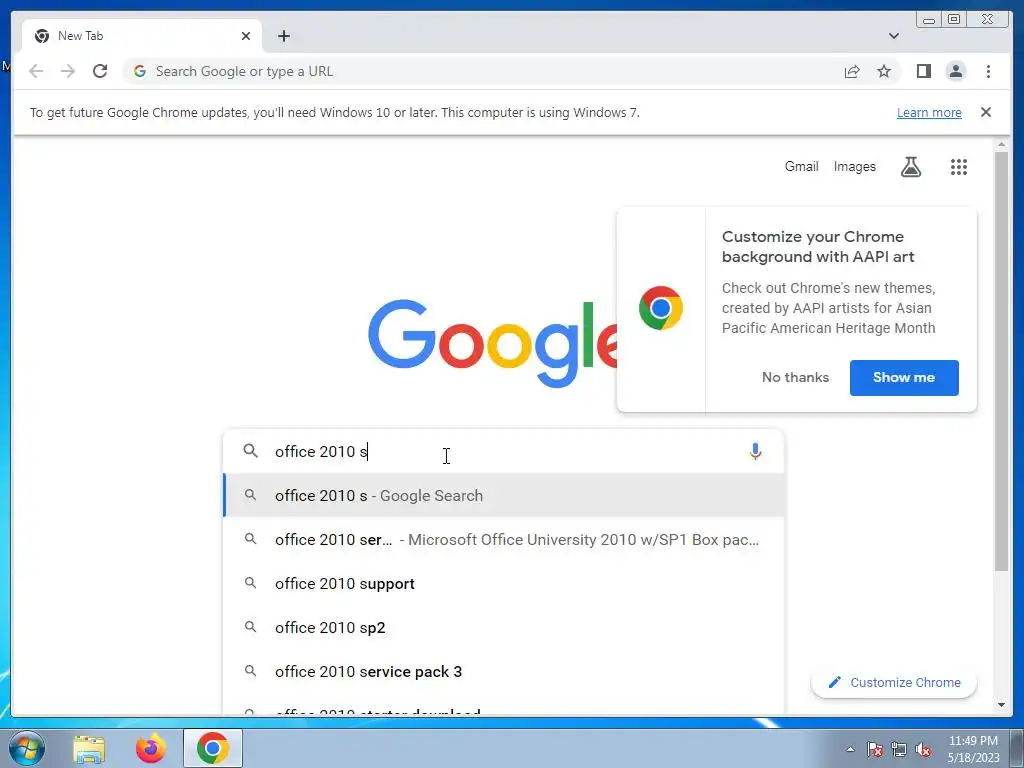Select the "office 2010 support" suggestion
Viewport: 1024px width, 768px height.
coord(504,584)
